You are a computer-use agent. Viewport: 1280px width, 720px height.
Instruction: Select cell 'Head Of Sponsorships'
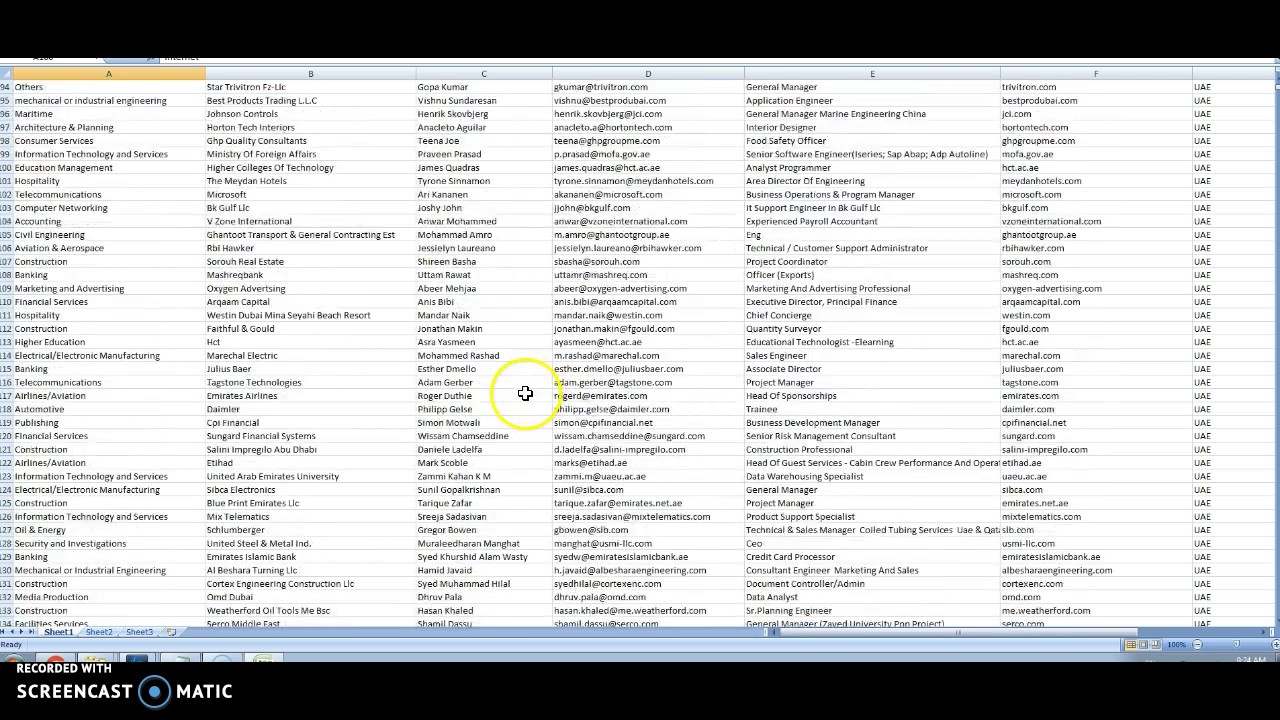click(791, 396)
